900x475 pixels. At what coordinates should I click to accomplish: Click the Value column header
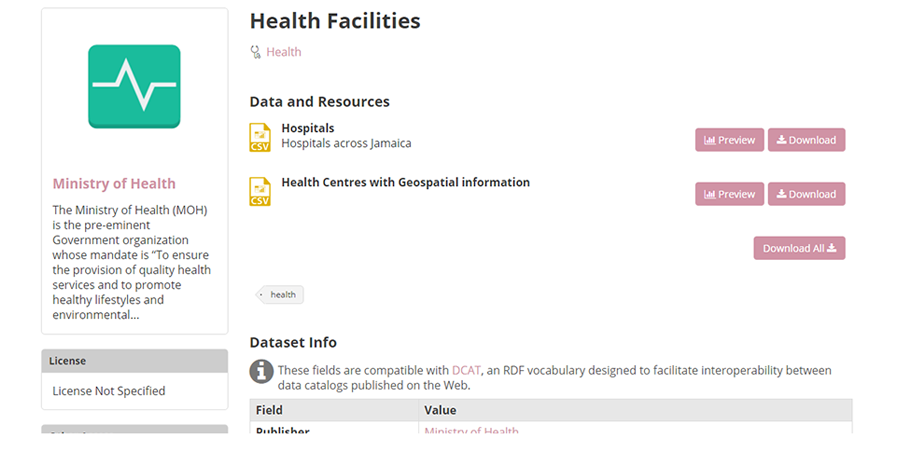pyautogui.click(x=440, y=410)
